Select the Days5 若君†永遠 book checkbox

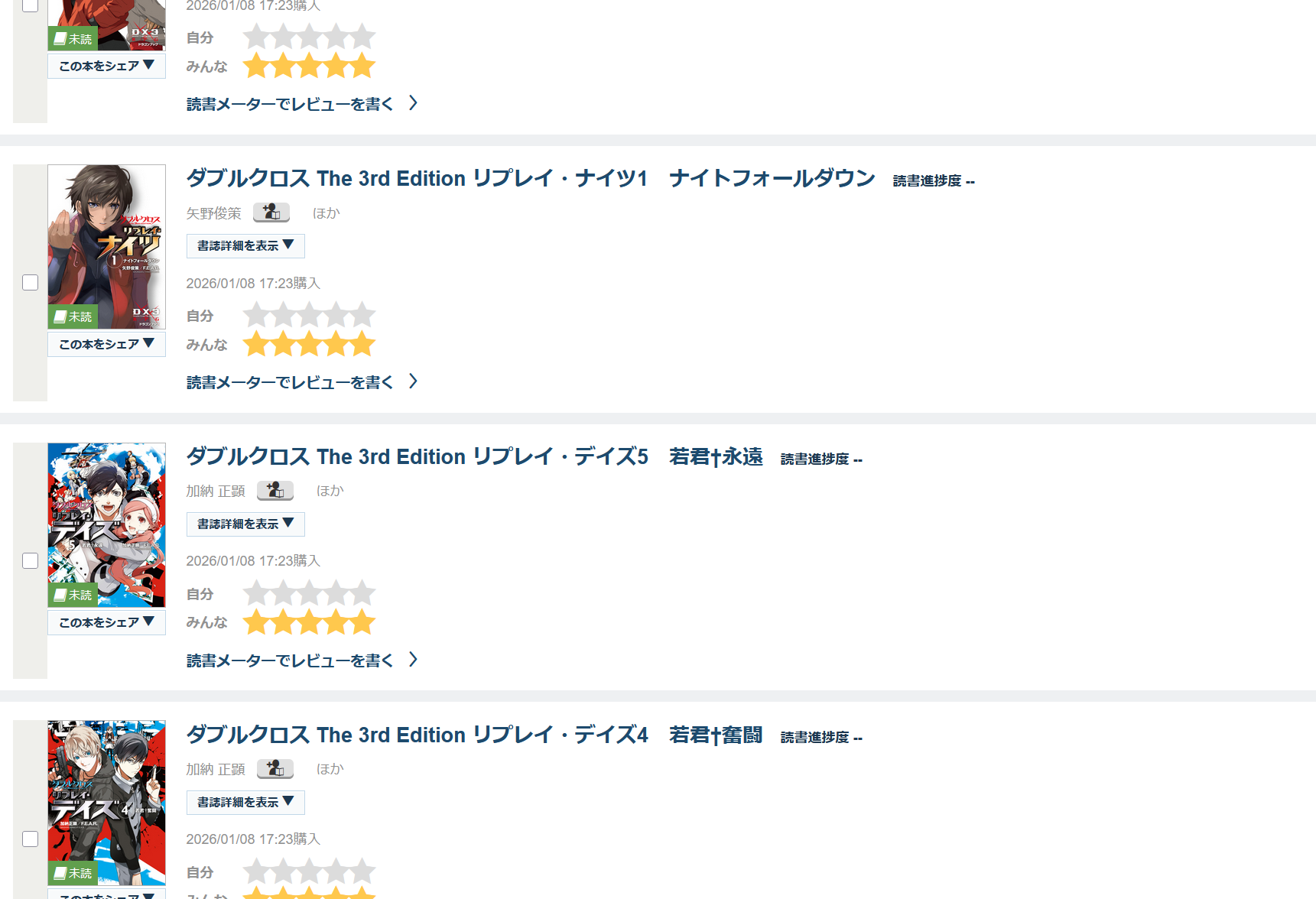click(31, 561)
